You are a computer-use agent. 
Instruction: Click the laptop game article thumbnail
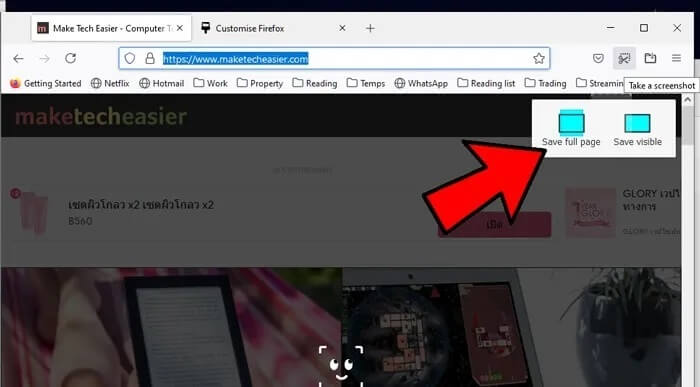point(512,327)
